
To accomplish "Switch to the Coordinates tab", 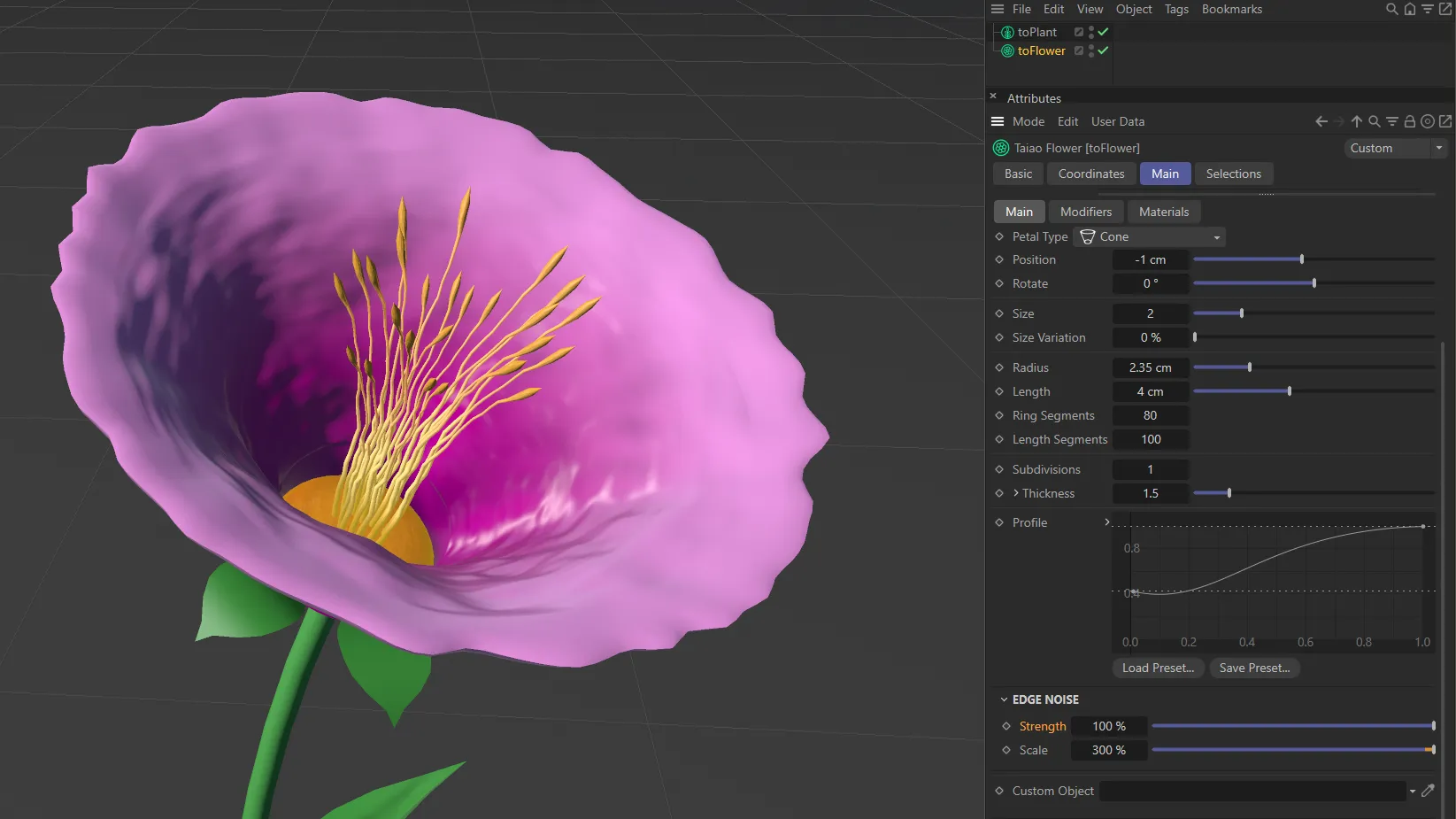I will [x=1090, y=174].
